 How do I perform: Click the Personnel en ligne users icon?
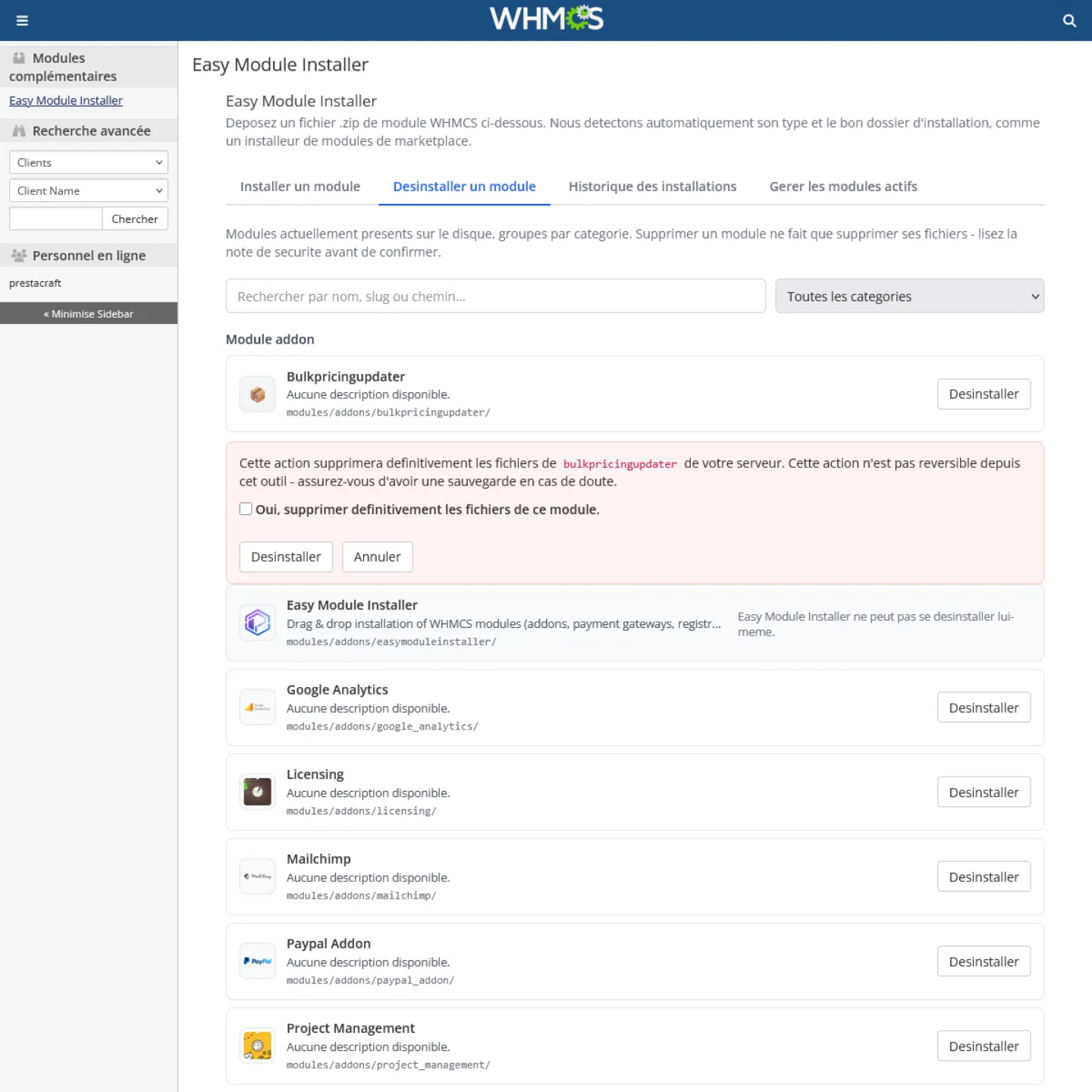(x=19, y=256)
